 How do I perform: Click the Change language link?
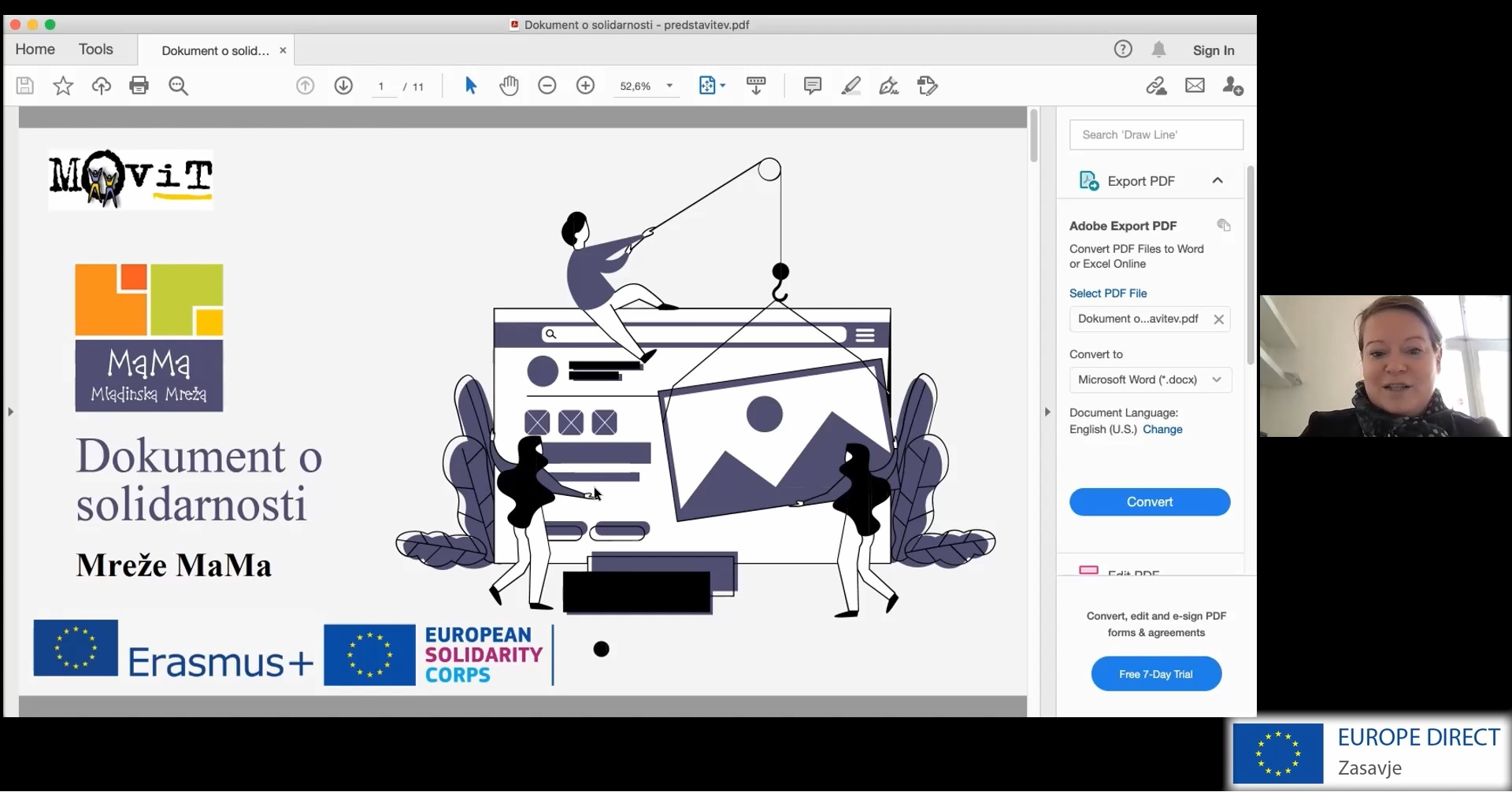point(1162,429)
